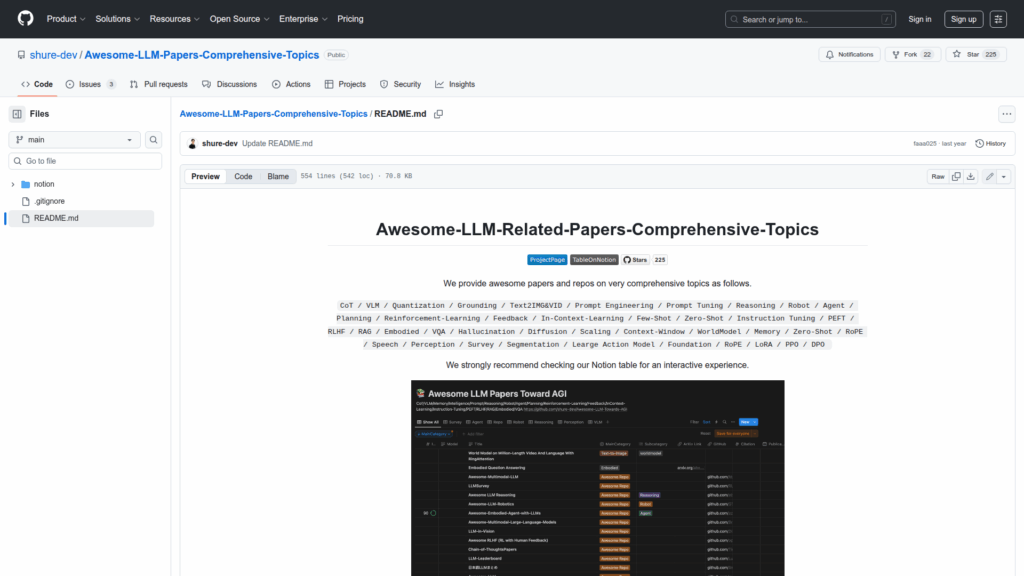Open the Product menu
The width and height of the screenshot is (1024, 576).
(x=66, y=19)
